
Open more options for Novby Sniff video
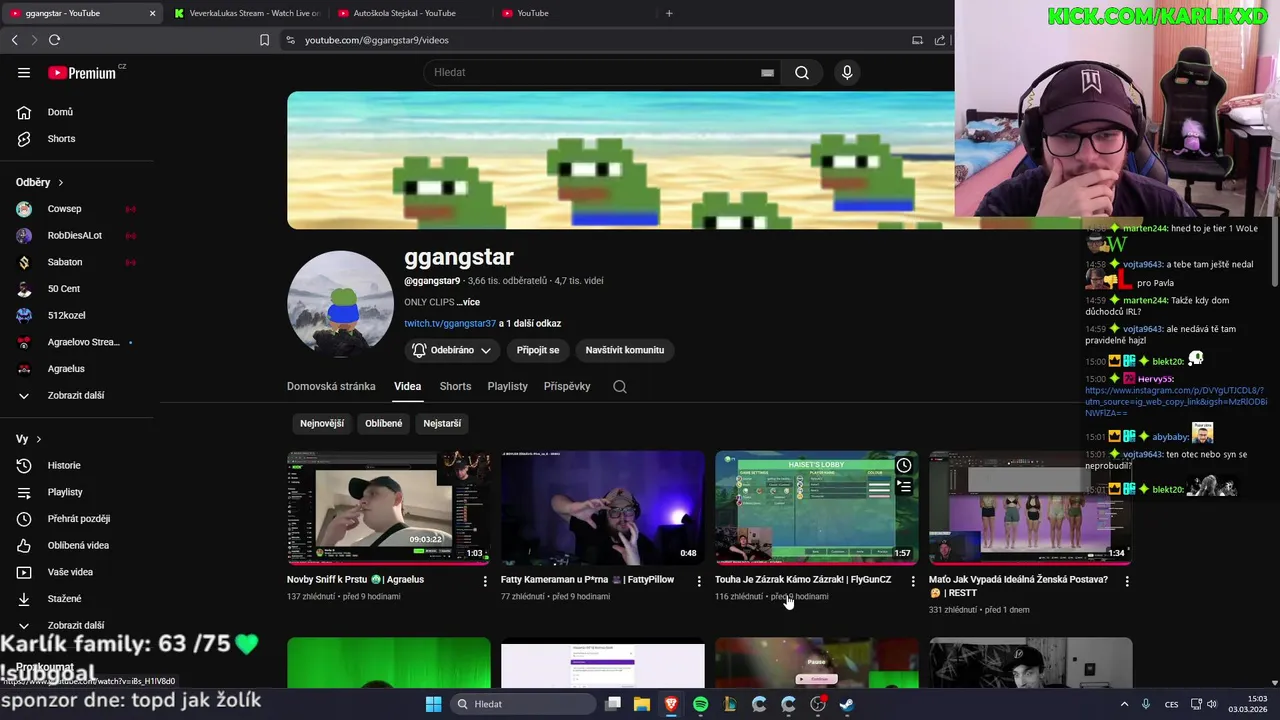click(x=485, y=581)
